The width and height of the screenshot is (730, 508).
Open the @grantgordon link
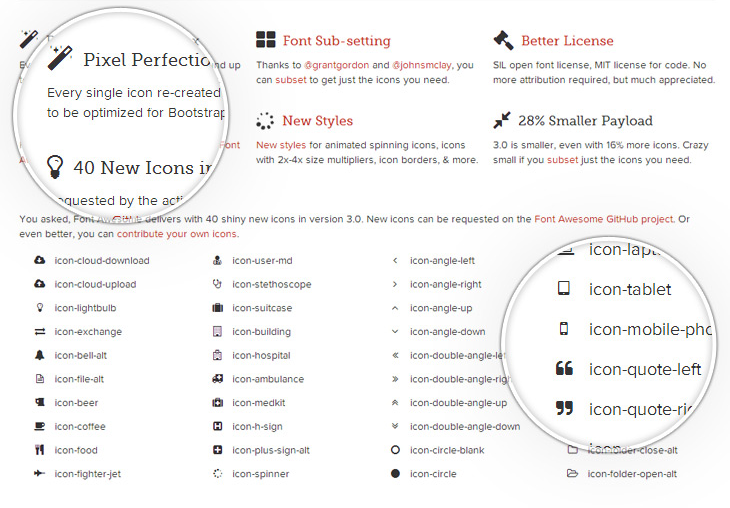click(x=337, y=65)
